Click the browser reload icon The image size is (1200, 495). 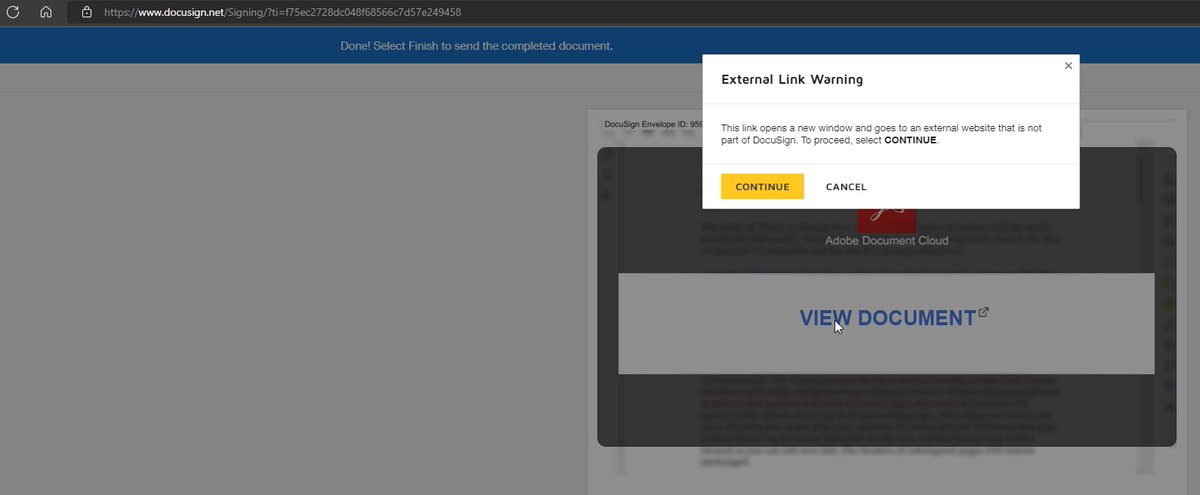pos(15,12)
